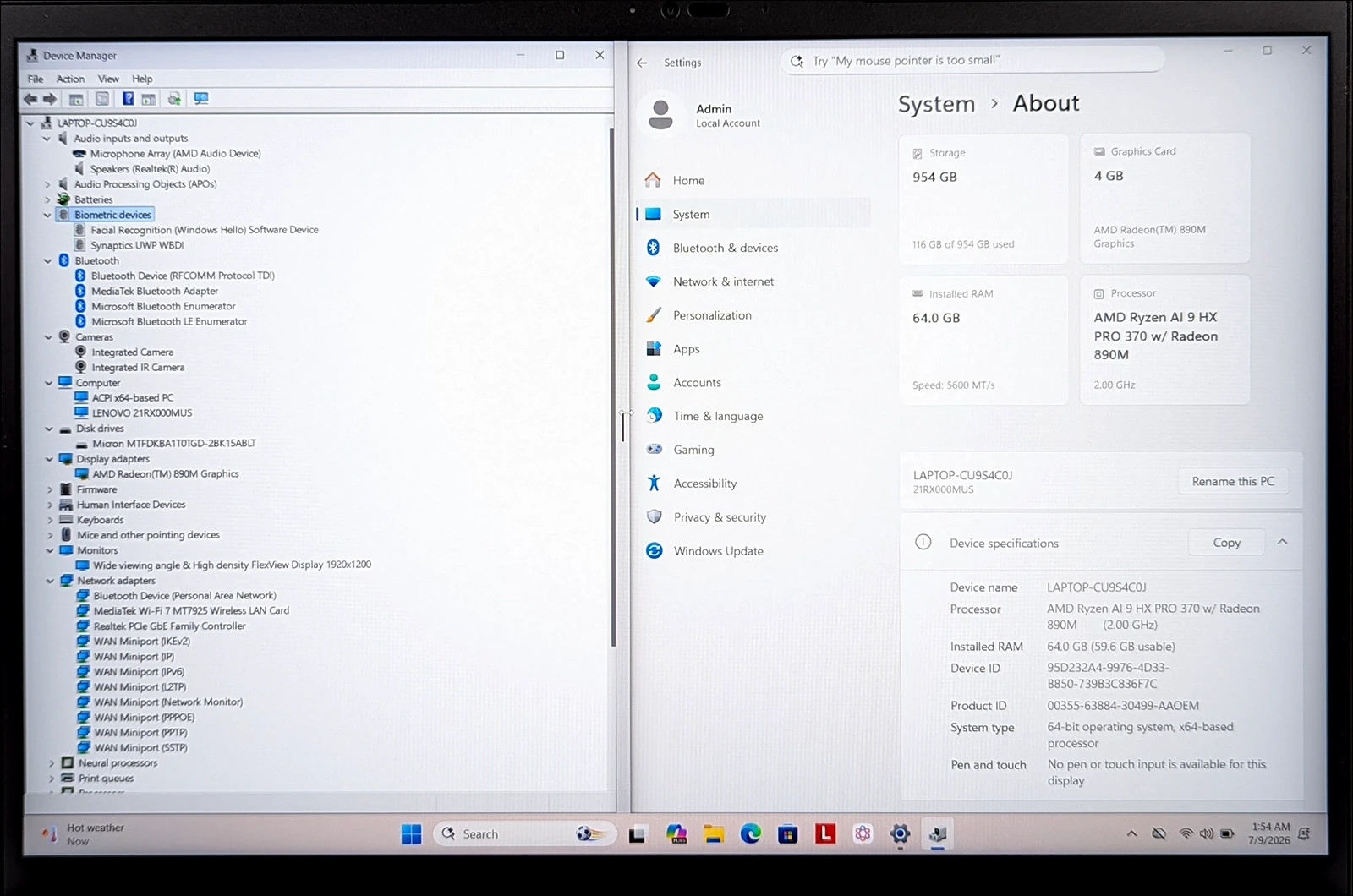Open Accessibility settings page
Screen dimensions: 1353x896
pyautogui.click(x=753, y=484)
